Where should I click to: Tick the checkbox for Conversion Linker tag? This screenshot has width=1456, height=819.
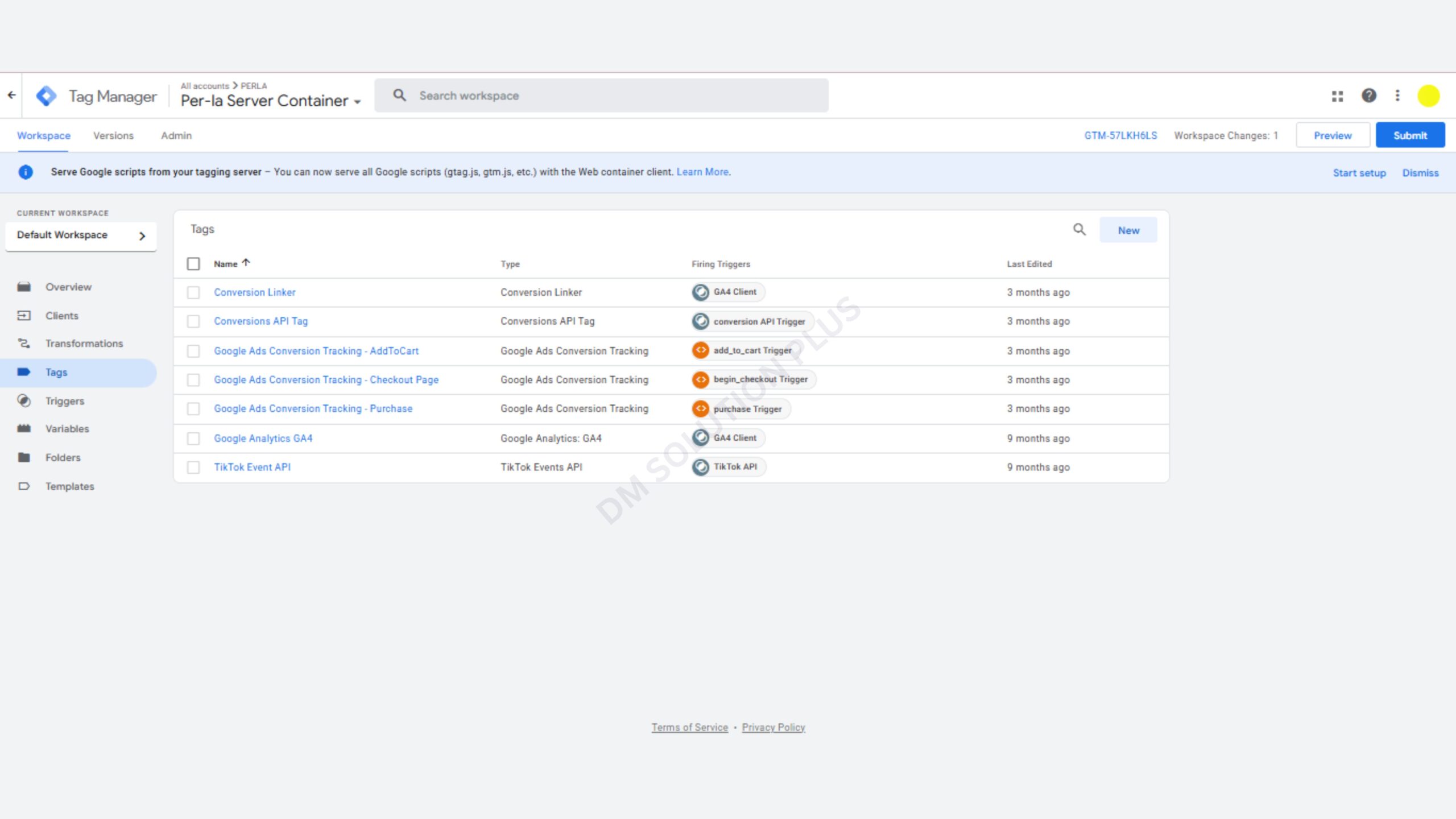click(x=193, y=292)
